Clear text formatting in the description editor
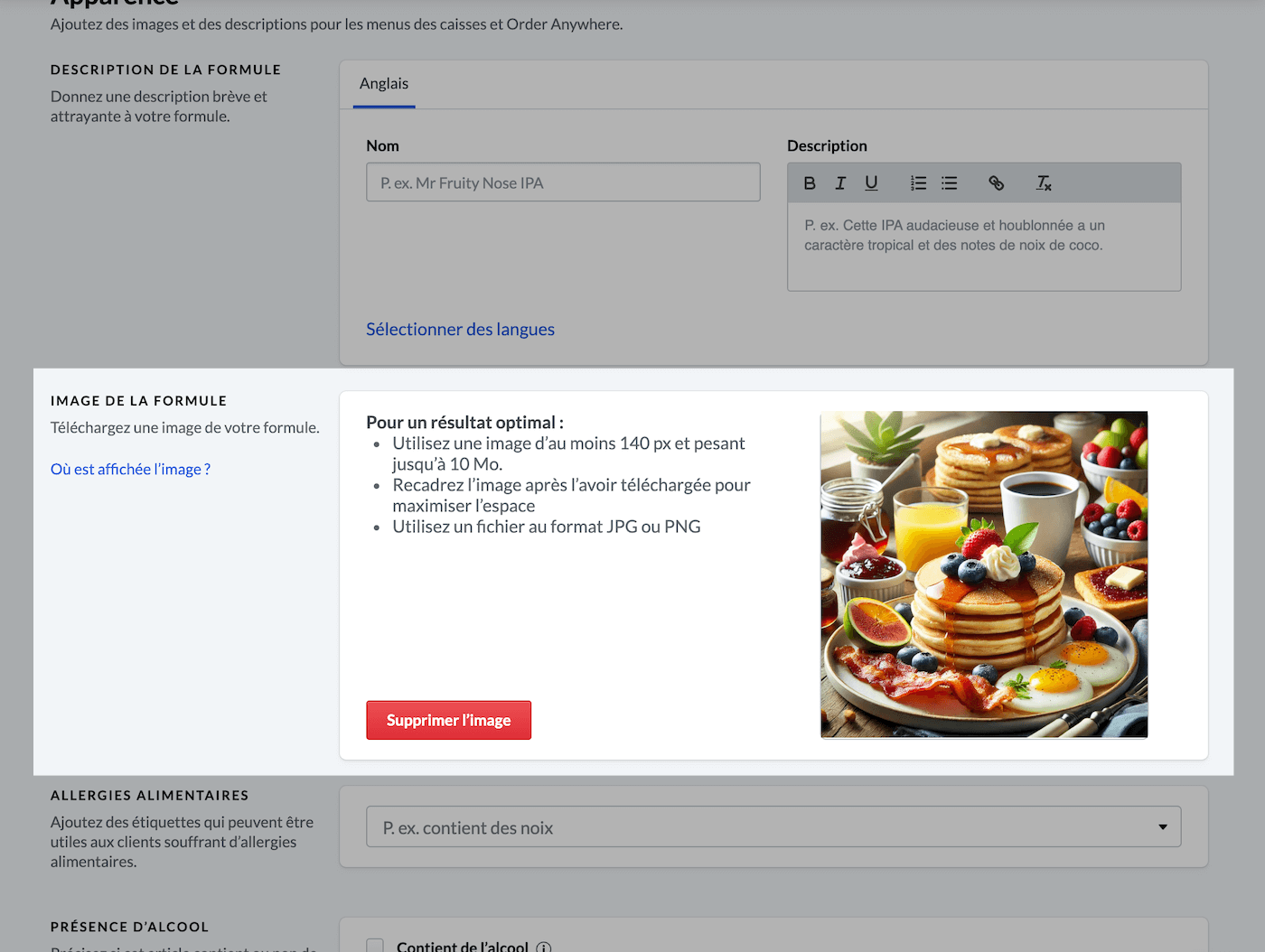The width and height of the screenshot is (1265, 952). pyautogui.click(x=1044, y=183)
